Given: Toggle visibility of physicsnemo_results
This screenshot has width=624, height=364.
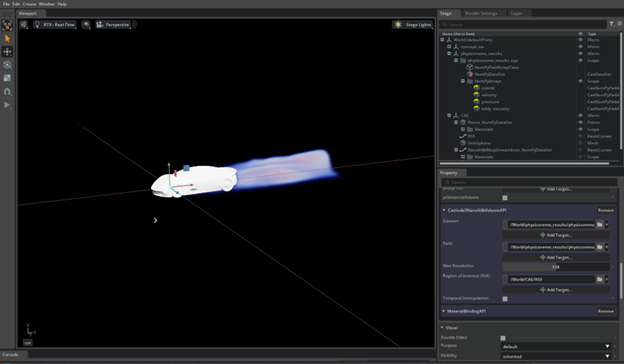Looking at the screenshot, I should click(x=580, y=53).
